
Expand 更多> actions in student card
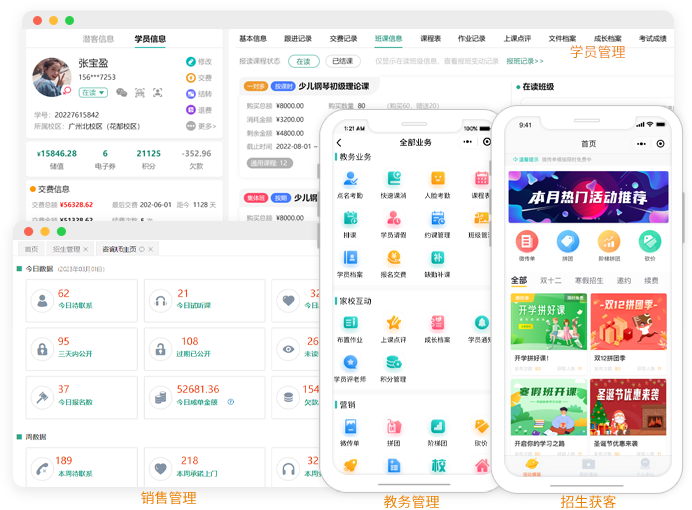(201, 126)
